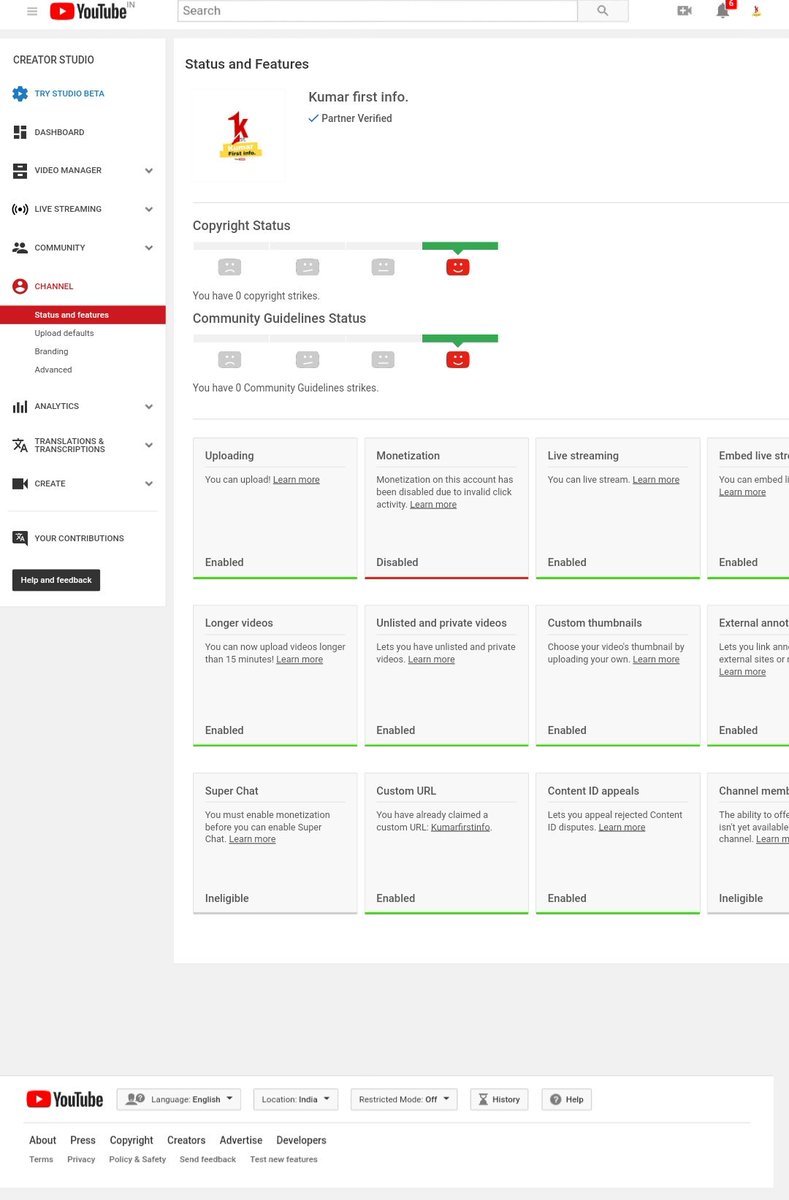Click the saddest gray face under Community Guidelines
The image size is (789, 1200).
click(230, 359)
